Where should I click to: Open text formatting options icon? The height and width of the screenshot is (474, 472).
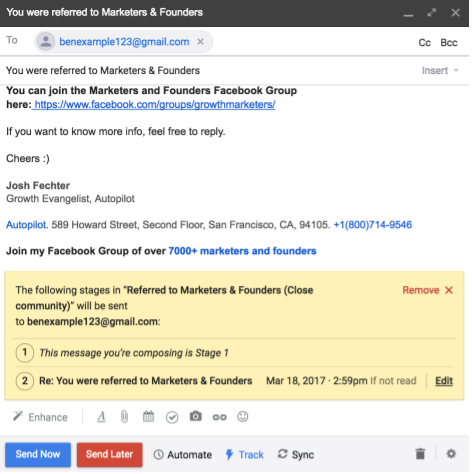(x=101, y=417)
